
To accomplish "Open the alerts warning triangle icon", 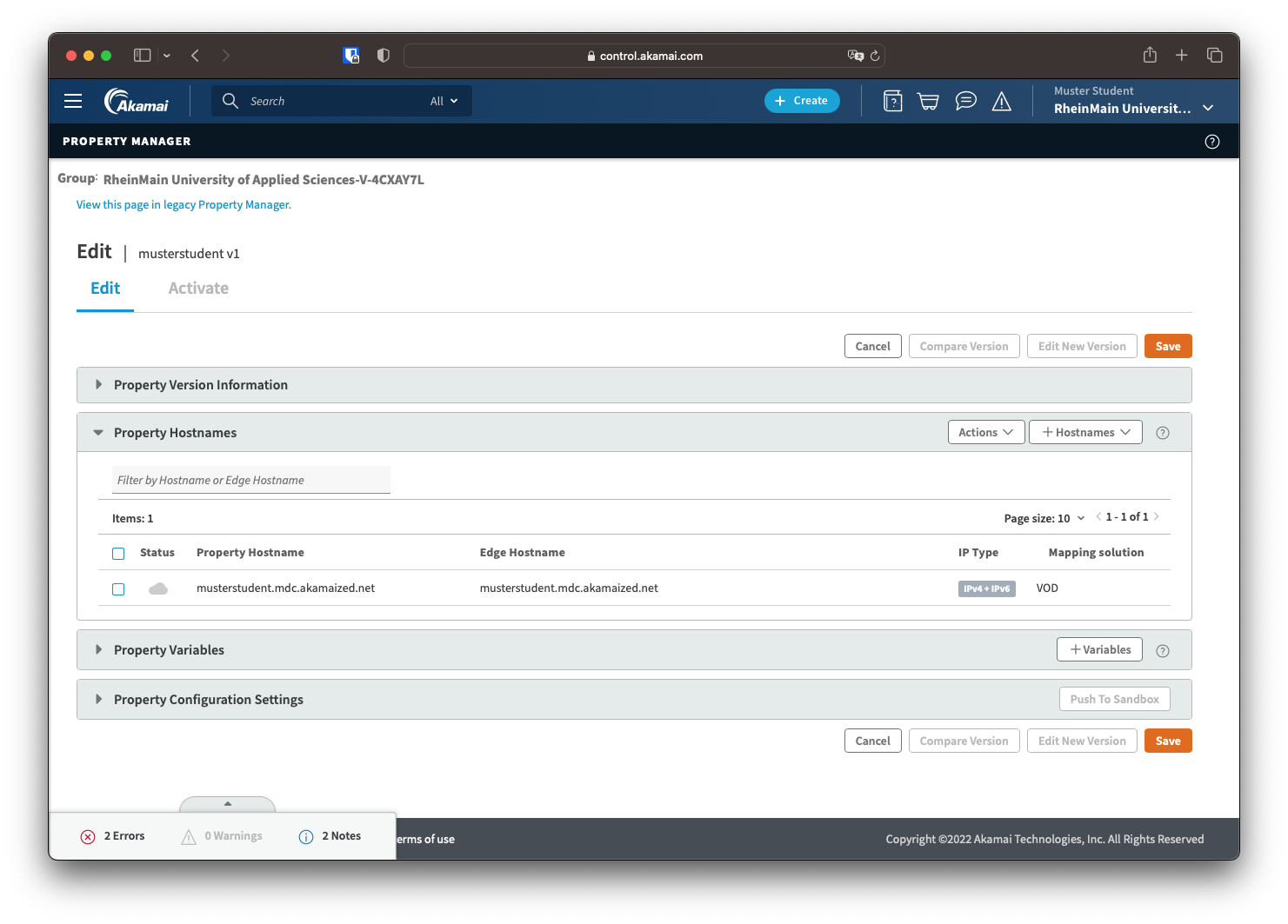I will (1002, 102).
